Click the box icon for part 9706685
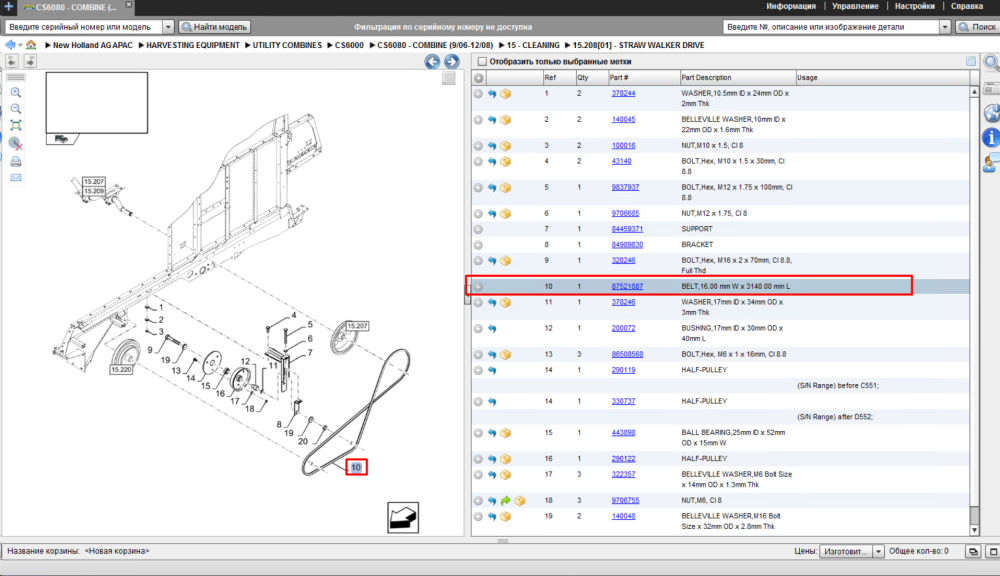The image size is (1000, 576). coord(506,214)
